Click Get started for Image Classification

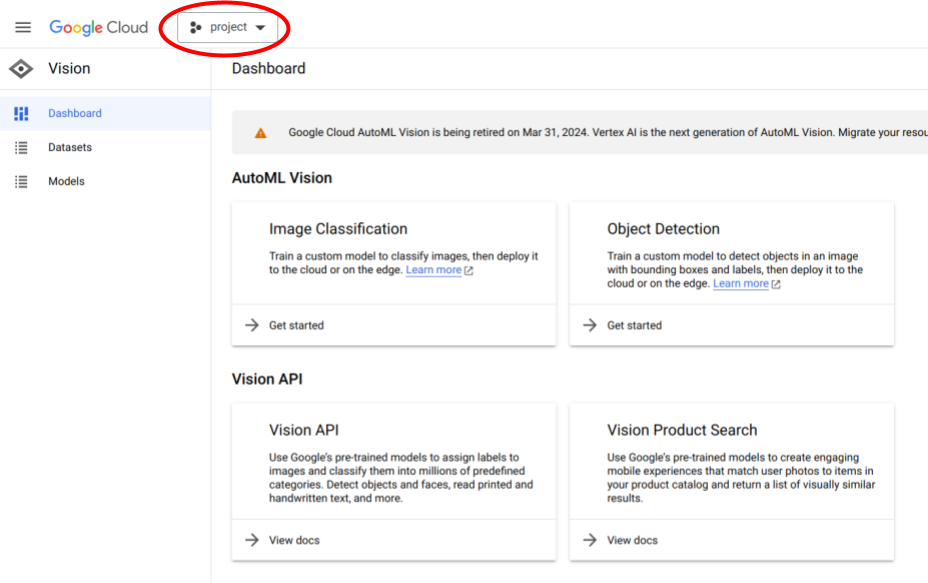pyautogui.click(x=296, y=325)
